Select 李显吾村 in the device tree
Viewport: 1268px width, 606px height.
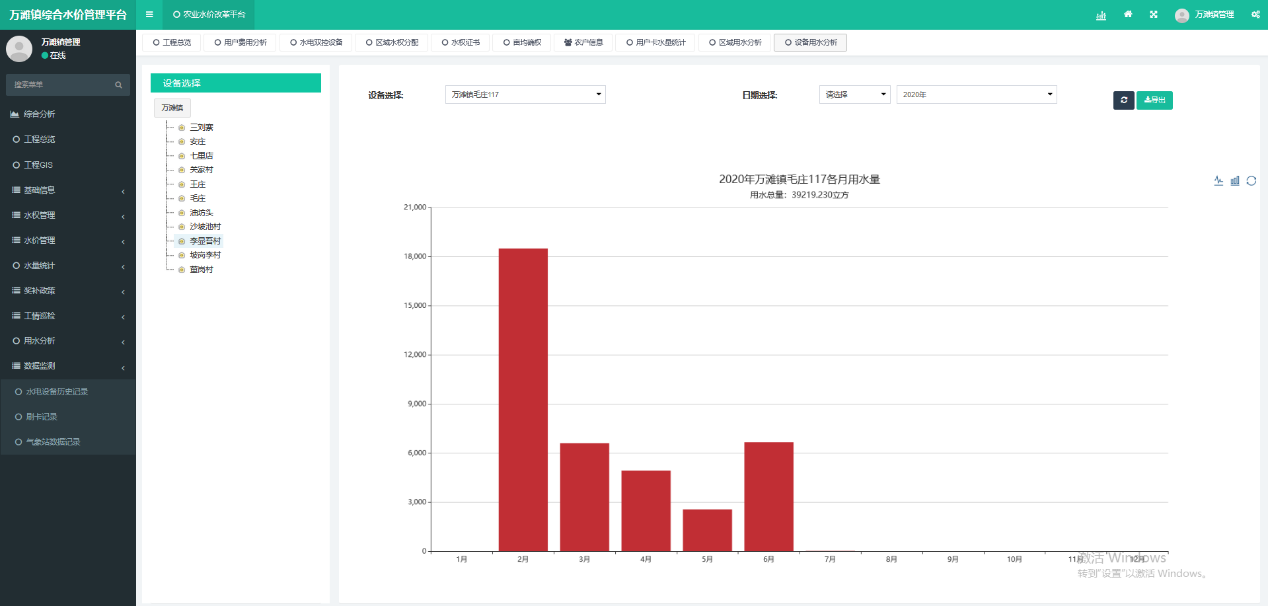click(205, 241)
